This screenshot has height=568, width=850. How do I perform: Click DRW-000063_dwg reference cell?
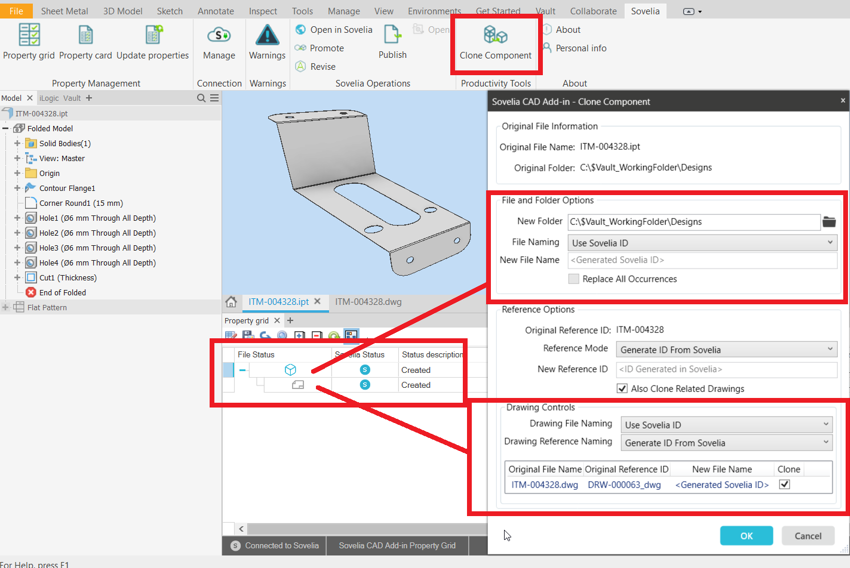point(624,485)
